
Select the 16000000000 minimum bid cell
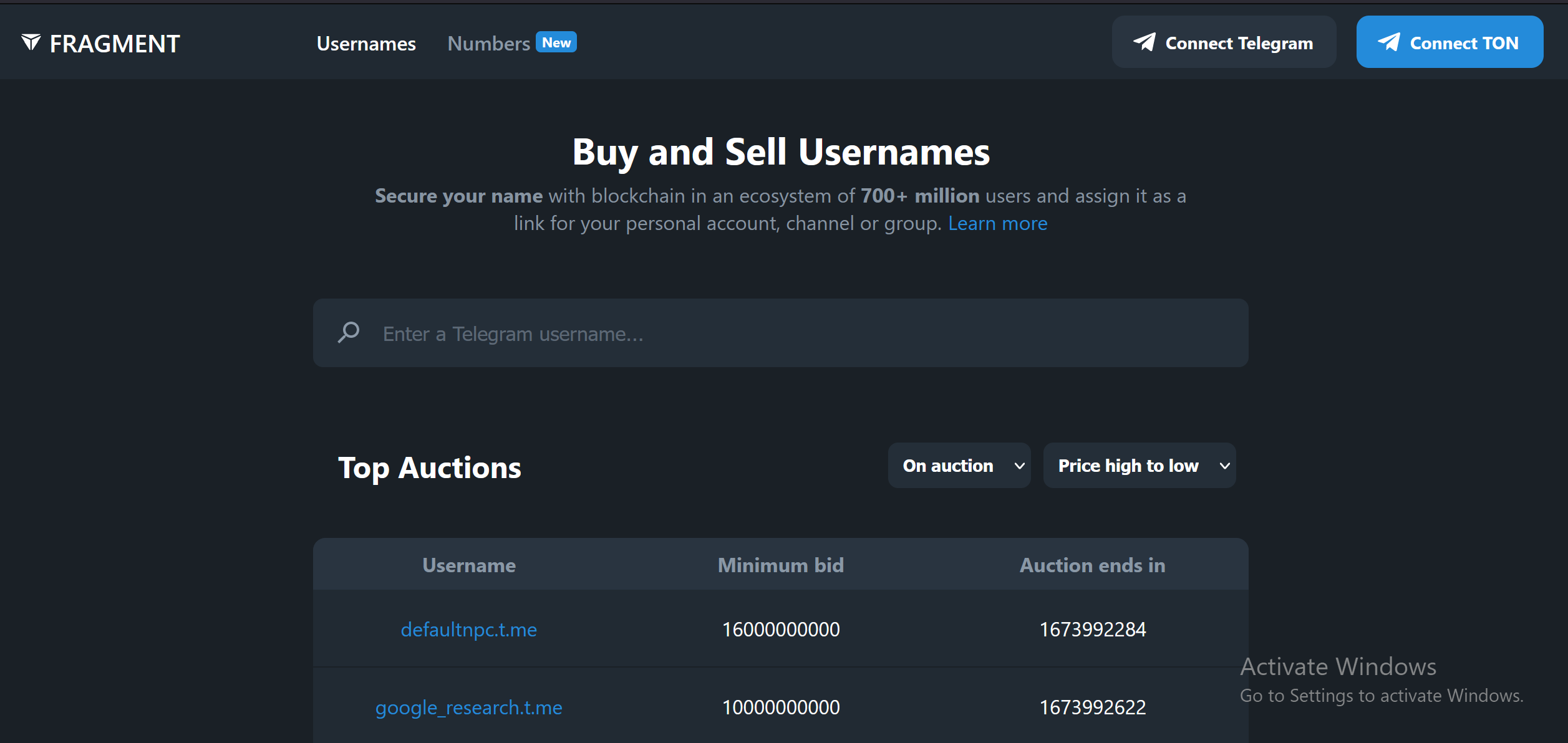tap(780, 630)
